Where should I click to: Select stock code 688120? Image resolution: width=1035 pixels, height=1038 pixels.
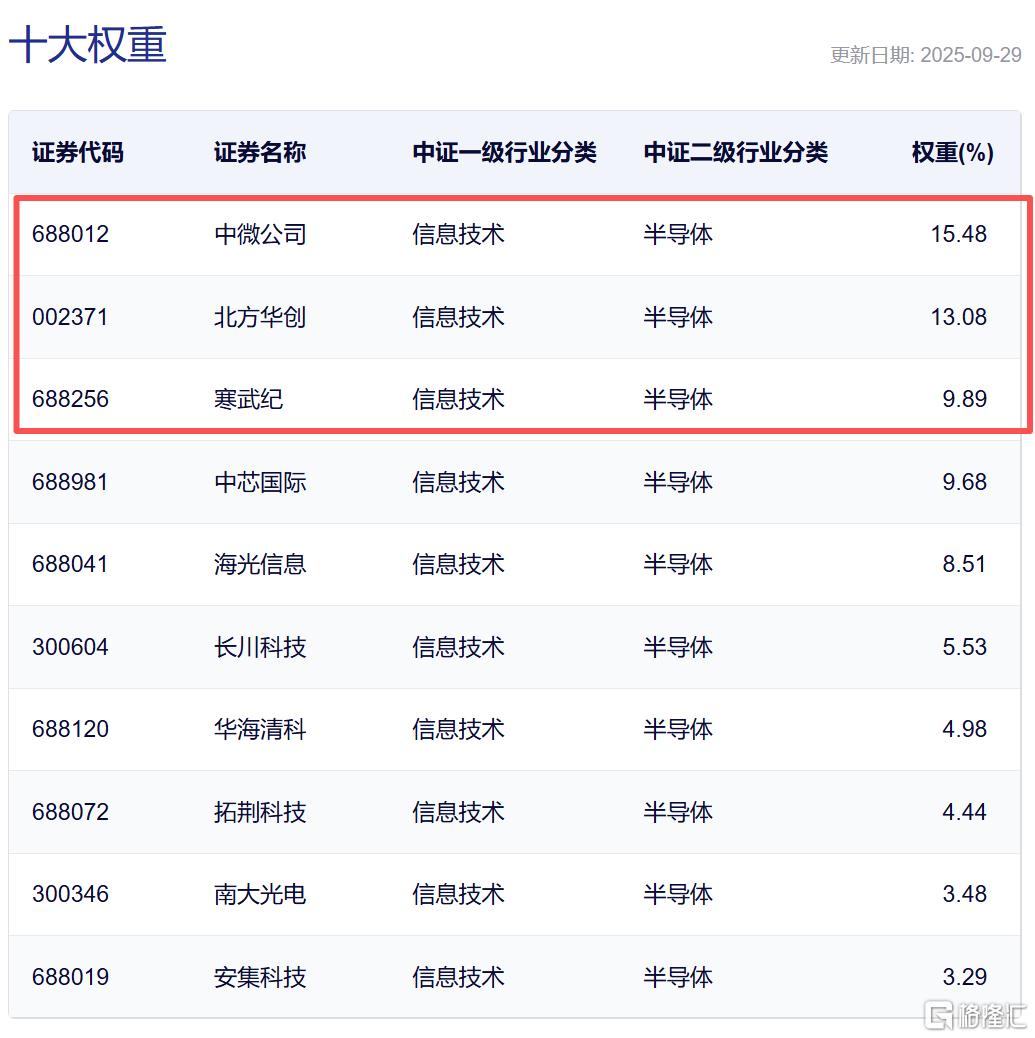point(70,728)
